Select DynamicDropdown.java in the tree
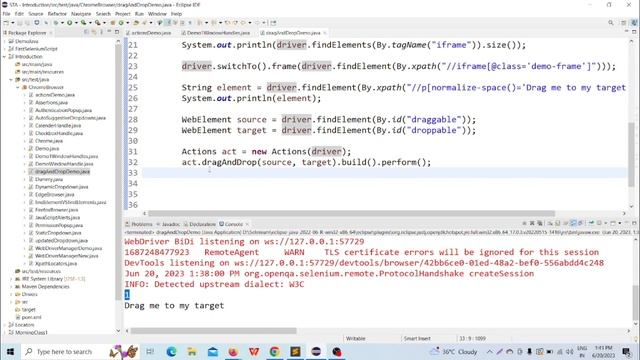Viewport: 640px width, 360px height. (61, 187)
